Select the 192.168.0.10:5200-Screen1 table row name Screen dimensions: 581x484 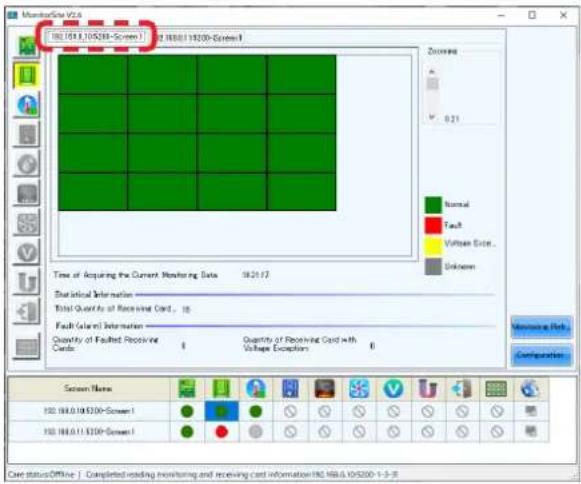(x=89, y=411)
